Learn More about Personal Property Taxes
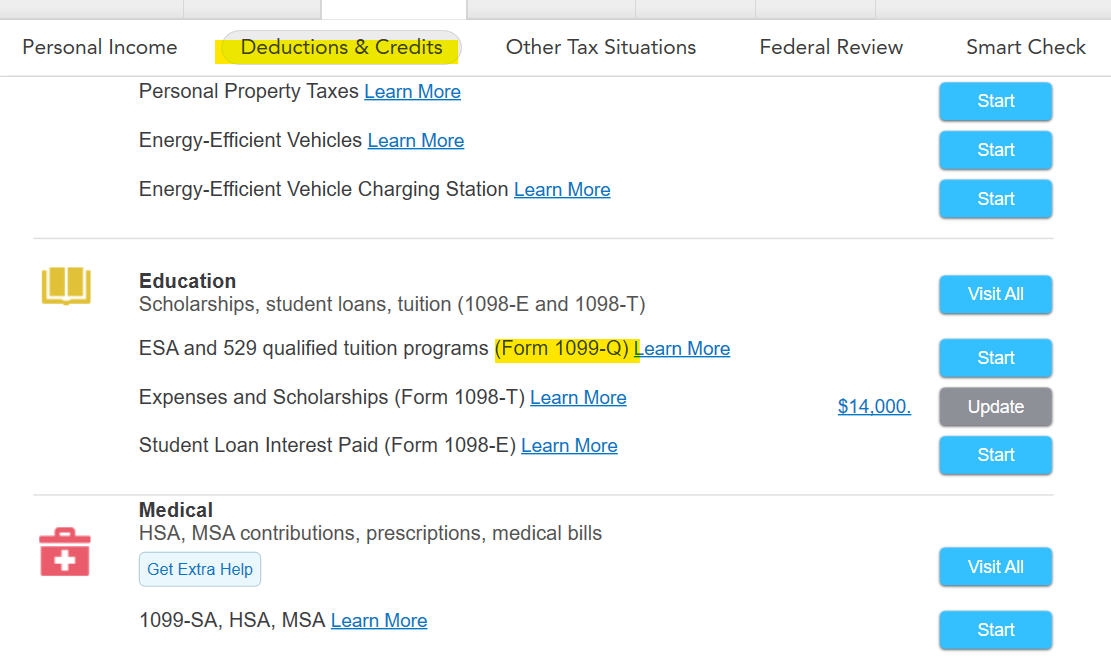Screen dimensions: 1111x656 coord(412,92)
